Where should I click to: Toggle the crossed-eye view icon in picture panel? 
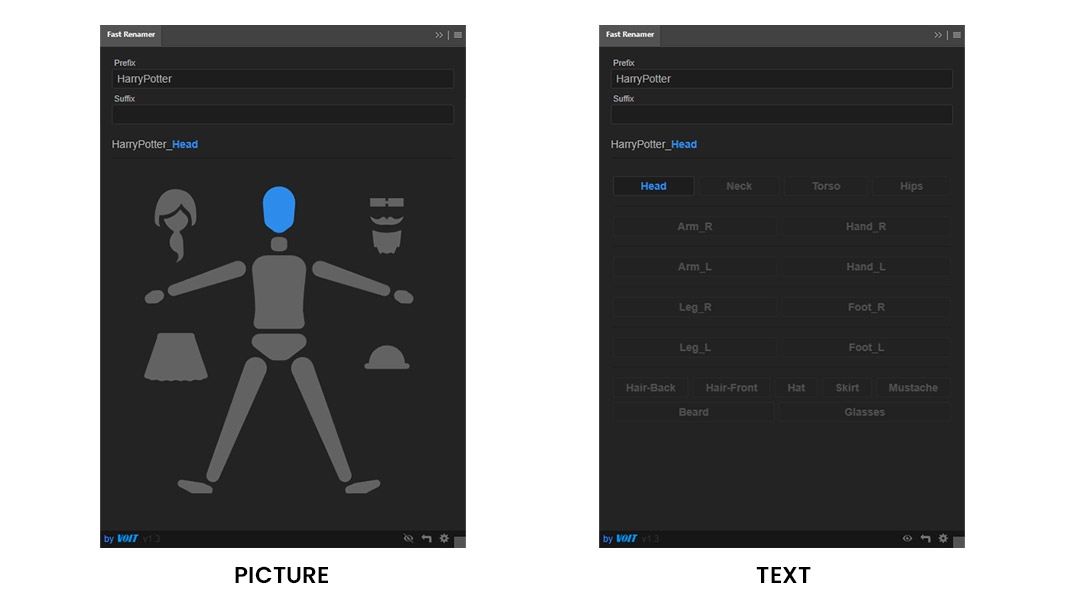click(408, 538)
